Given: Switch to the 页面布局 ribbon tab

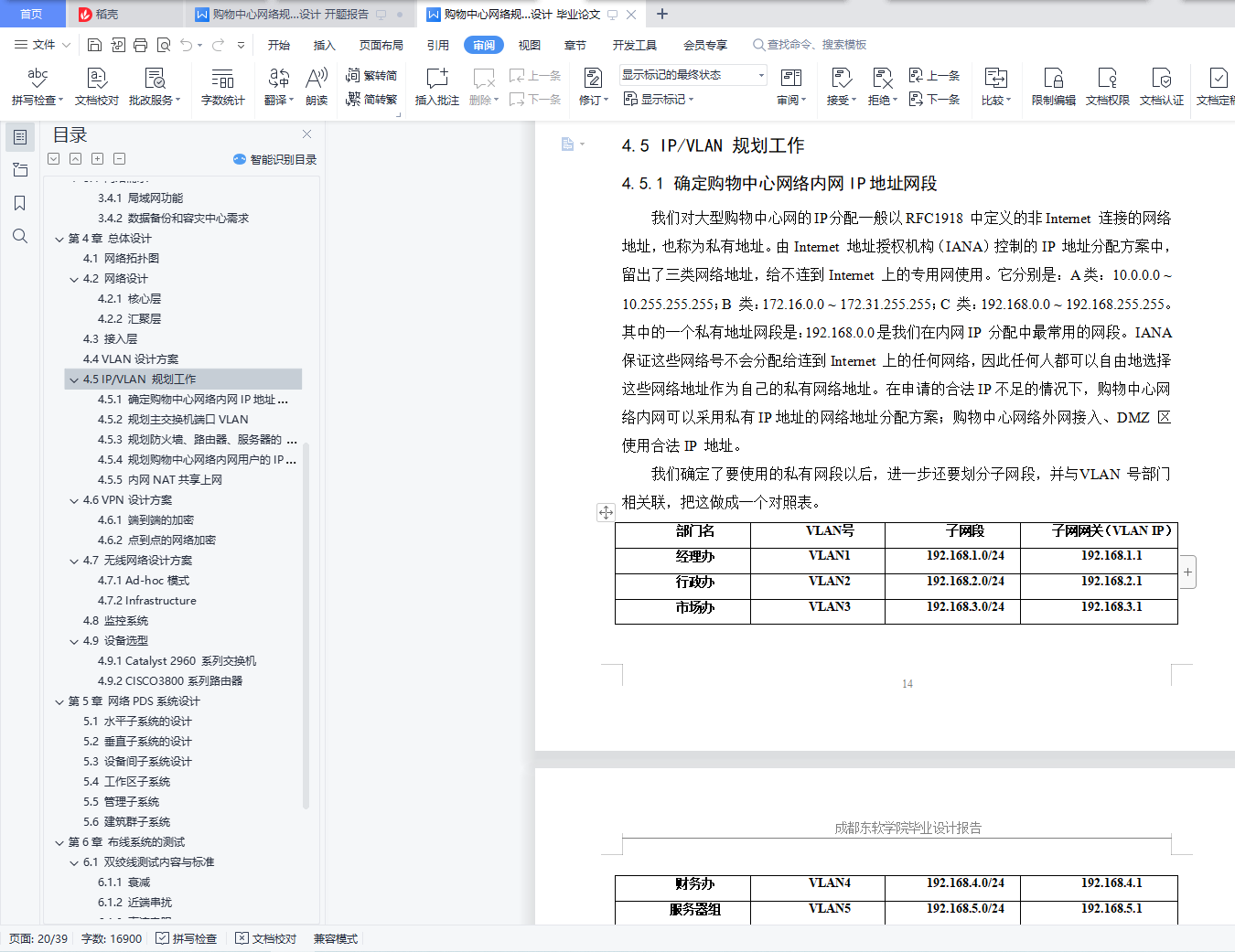Looking at the screenshot, I should click(x=381, y=45).
